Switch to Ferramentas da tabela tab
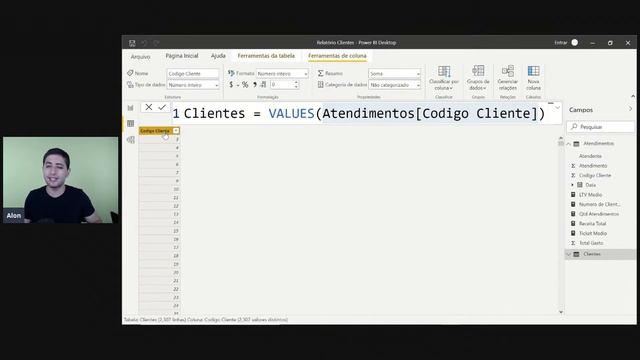Screen dimensions: 640x360 pyautogui.click(x=266, y=56)
